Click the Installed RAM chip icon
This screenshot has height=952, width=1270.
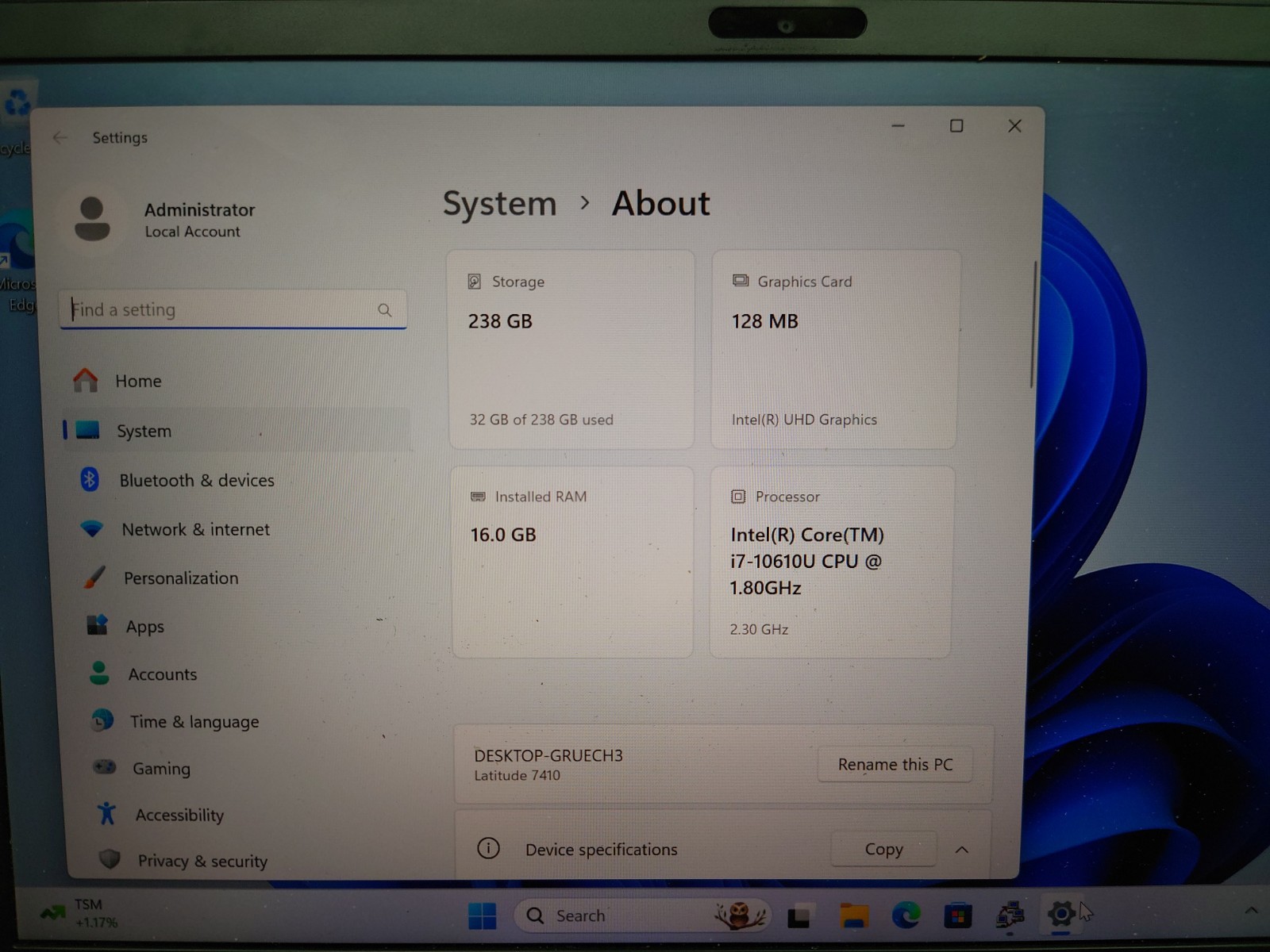478,497
